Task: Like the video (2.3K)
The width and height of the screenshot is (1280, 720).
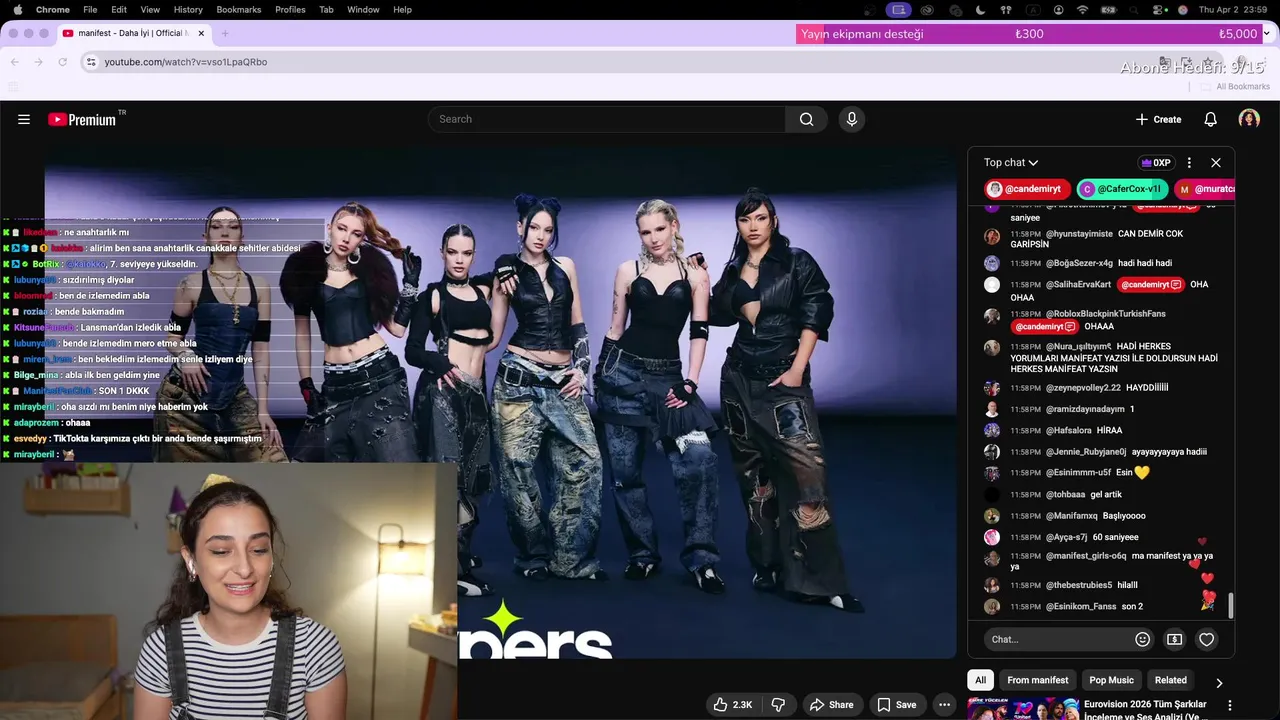Action: [732, 705]
